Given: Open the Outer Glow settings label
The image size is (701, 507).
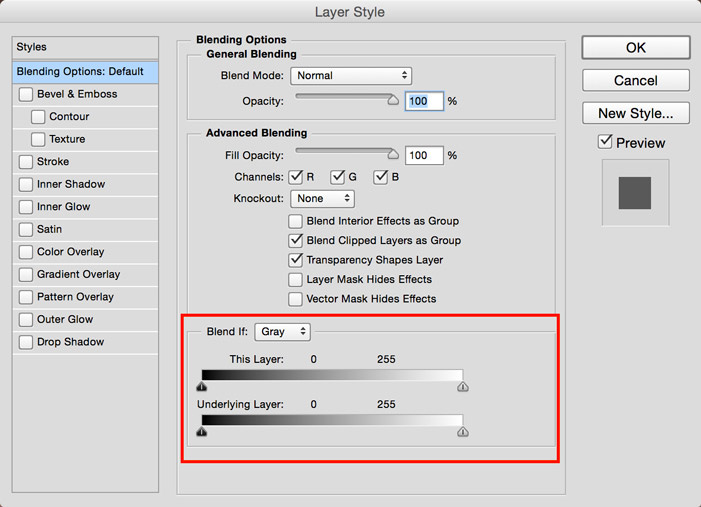Looking at the screenshot, I should click(x=65, y=319).
